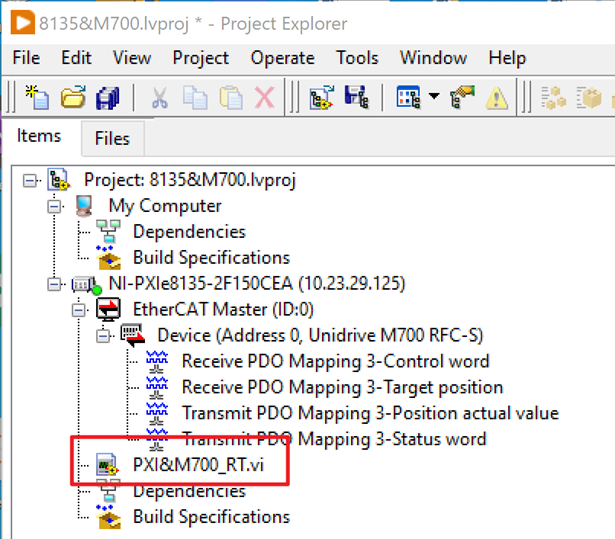
Task: Select PXI&M700_RT.vi in the tree
Action: [198, 465]
